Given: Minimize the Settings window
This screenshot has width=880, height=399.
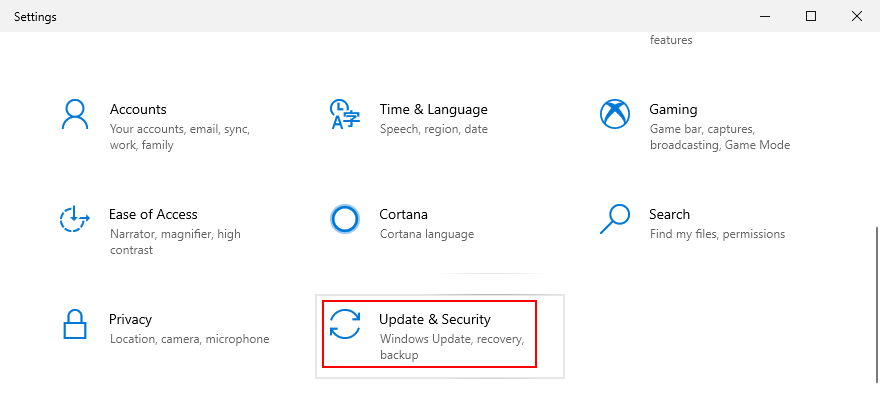Looking at the screenshot, I should (765, 16).
